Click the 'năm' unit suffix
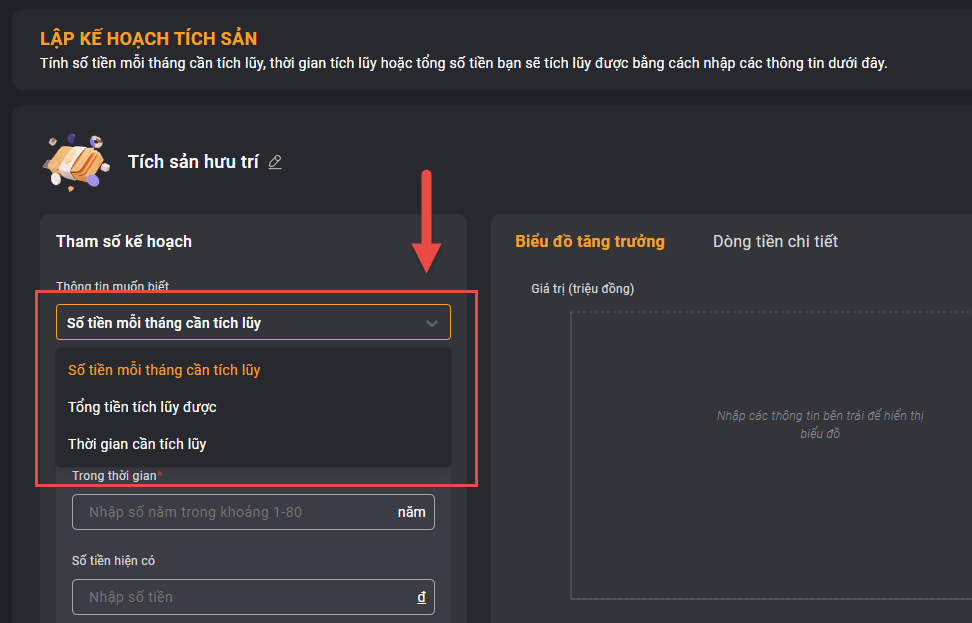Screen dimensions: 972x623 point(412,513)
